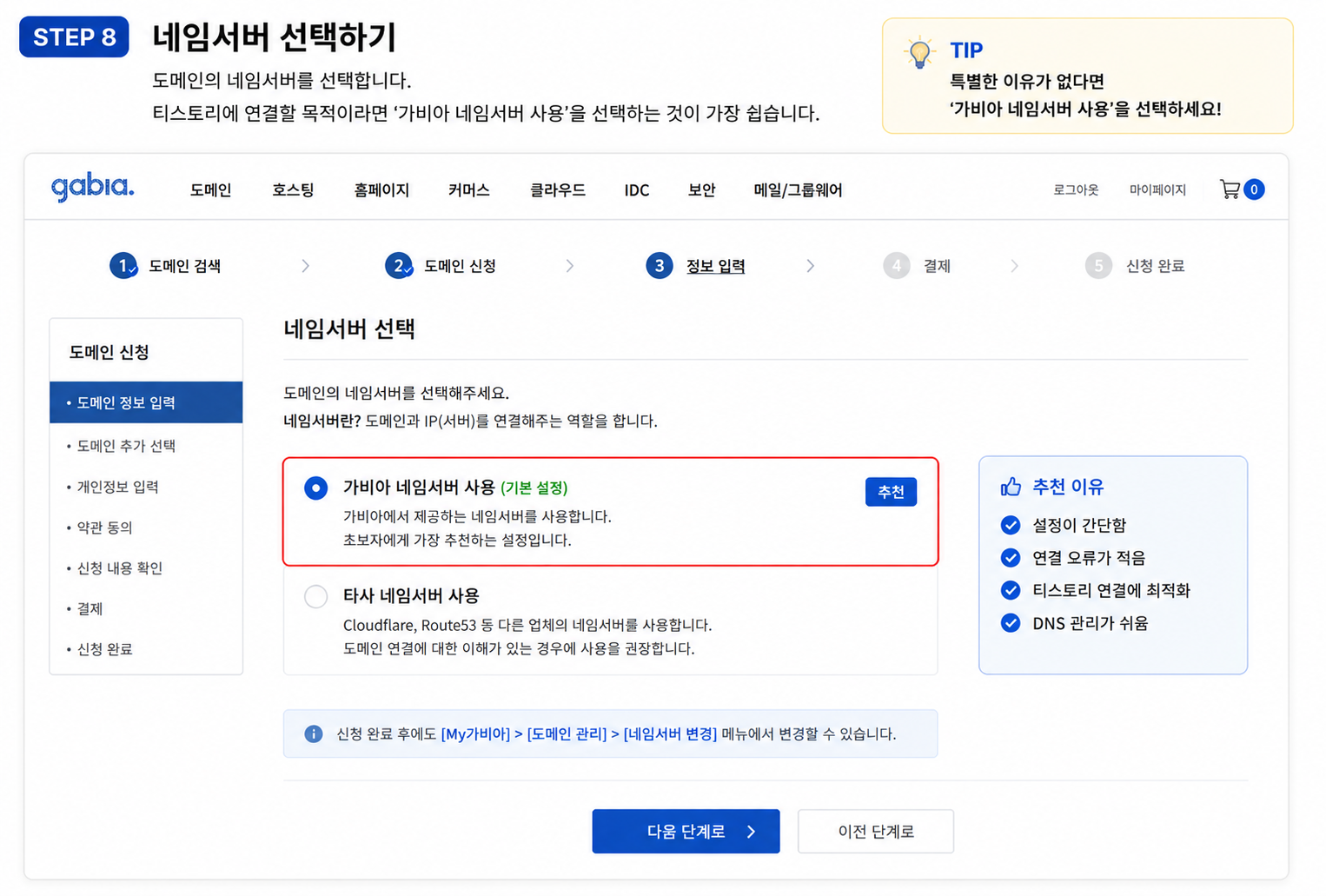
Task: Open the 홈페이지 menu
Action: (x=381, y=190)
